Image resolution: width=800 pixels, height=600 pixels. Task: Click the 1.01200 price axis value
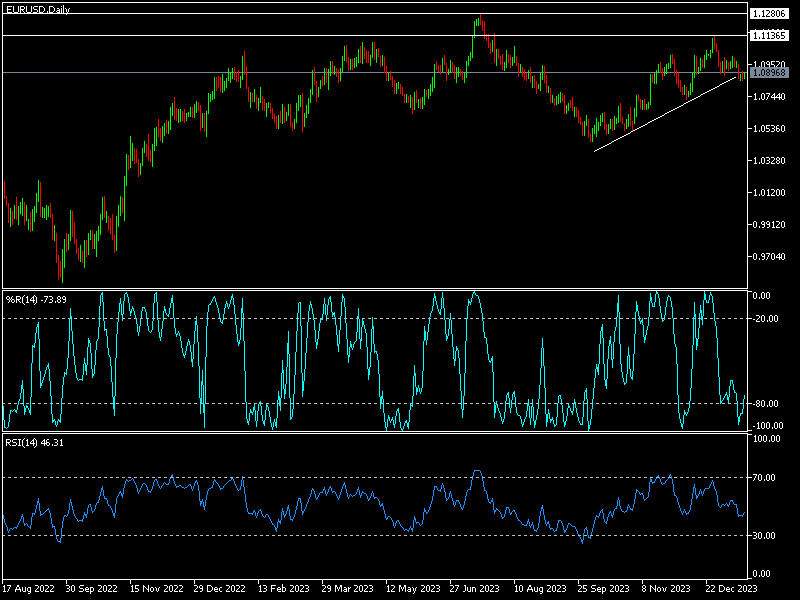pyautogui.click(x=769, y=192)
